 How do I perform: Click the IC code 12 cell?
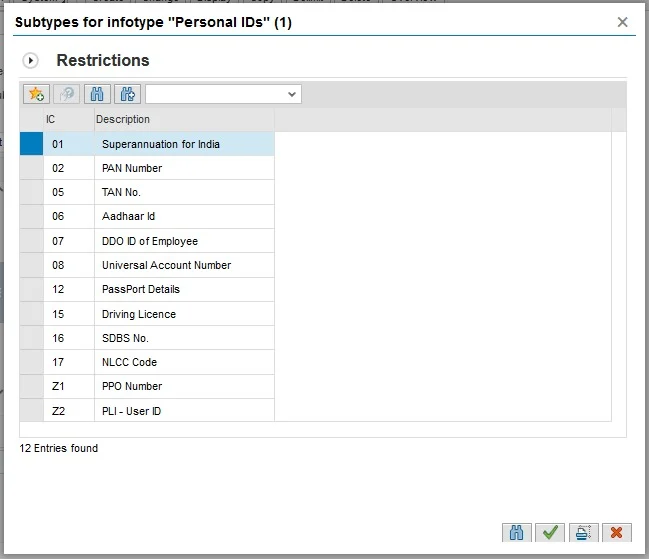(x=69, y=289)
